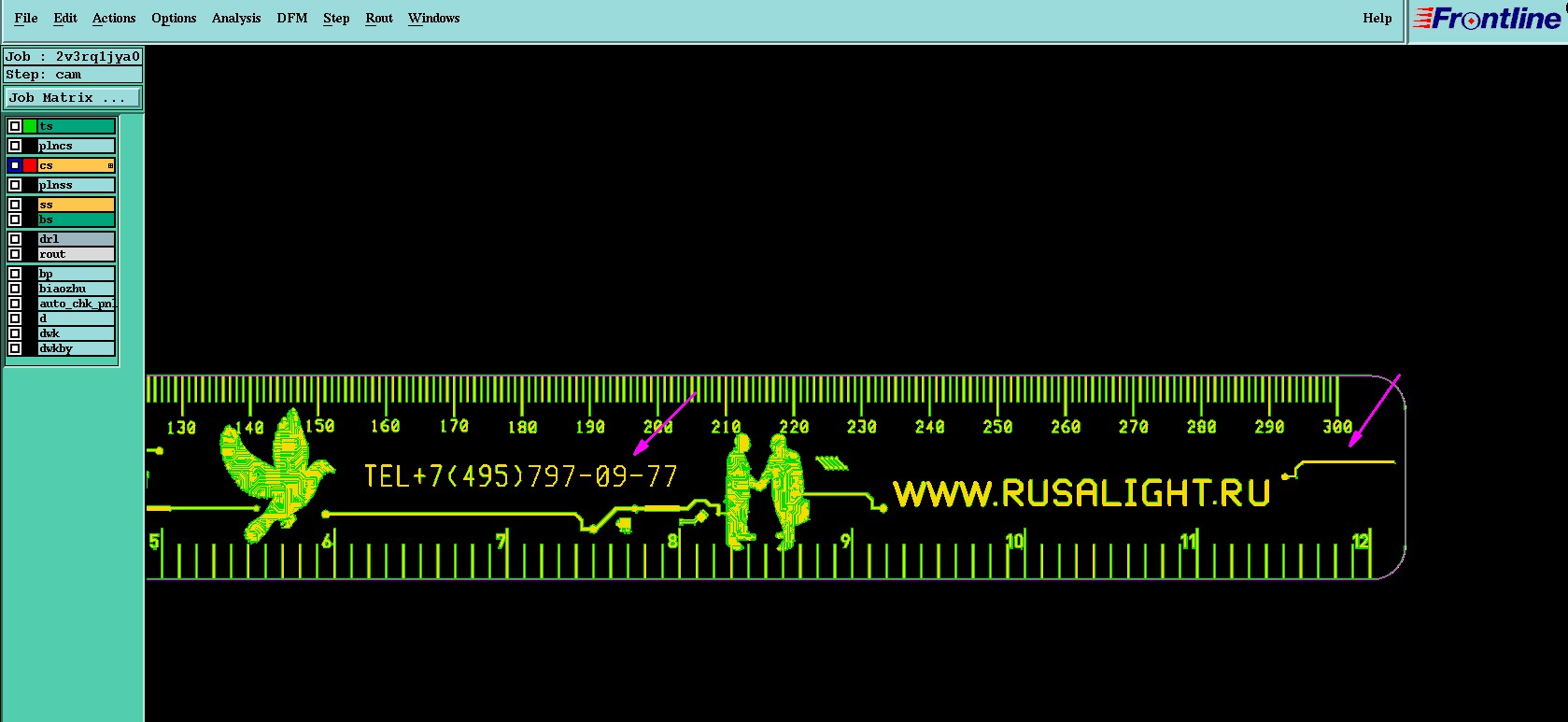Click the Frontline logo
The width and height of the screenshot is (1568, 722).
coord(1488,20)
